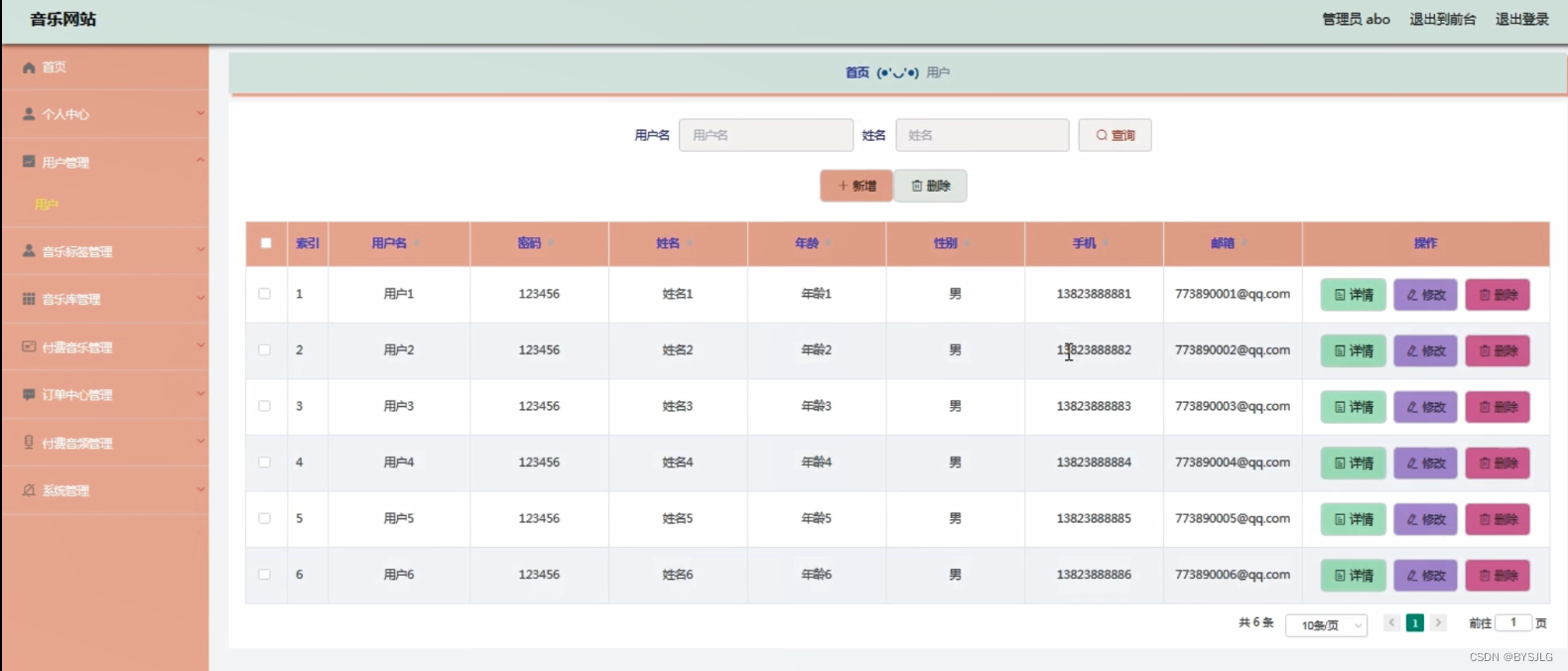
Task: Sort by the 性别 column arrows
Action: [x=968, y=243]
